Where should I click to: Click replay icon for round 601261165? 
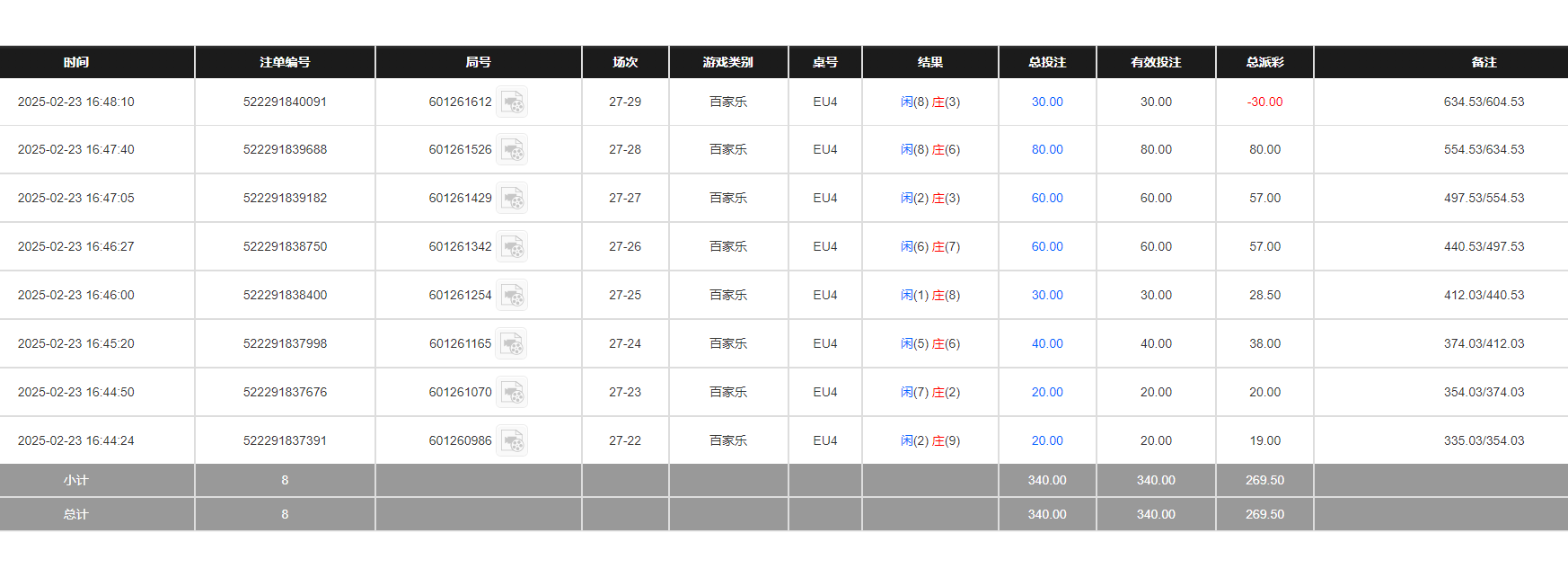pyautogui.click(x=512, y=344)
